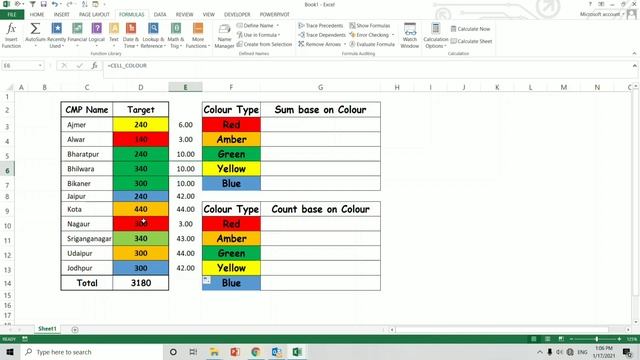
Task: Click the Select All corner button
Action: click(8, 87)
